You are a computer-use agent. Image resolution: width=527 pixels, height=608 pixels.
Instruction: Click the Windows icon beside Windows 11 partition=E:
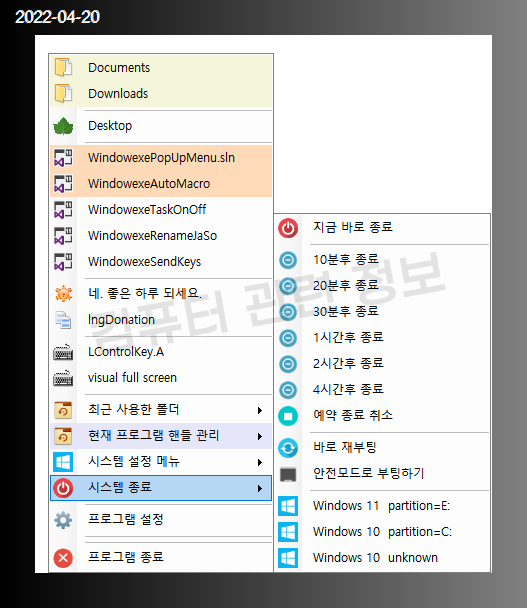288,506
